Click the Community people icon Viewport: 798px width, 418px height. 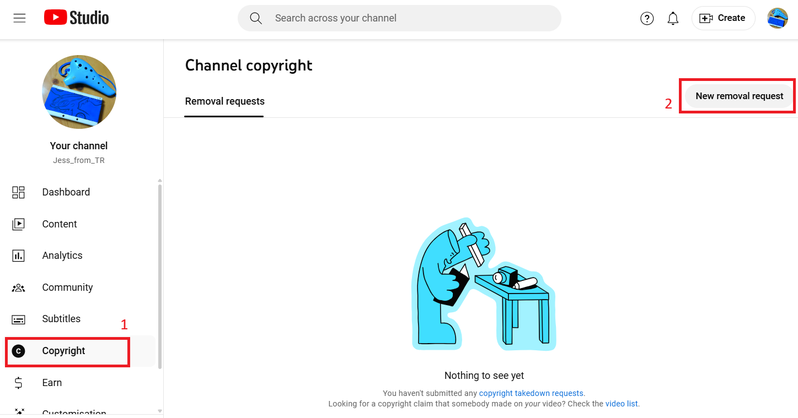point(18,288)
